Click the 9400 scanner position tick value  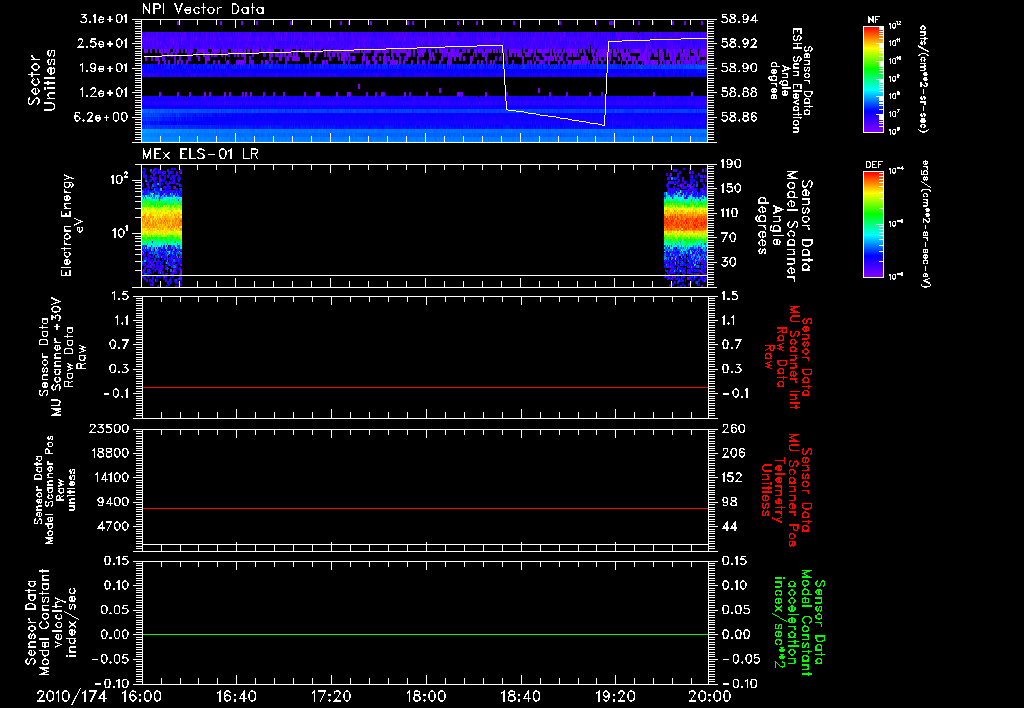click(112, 502)
